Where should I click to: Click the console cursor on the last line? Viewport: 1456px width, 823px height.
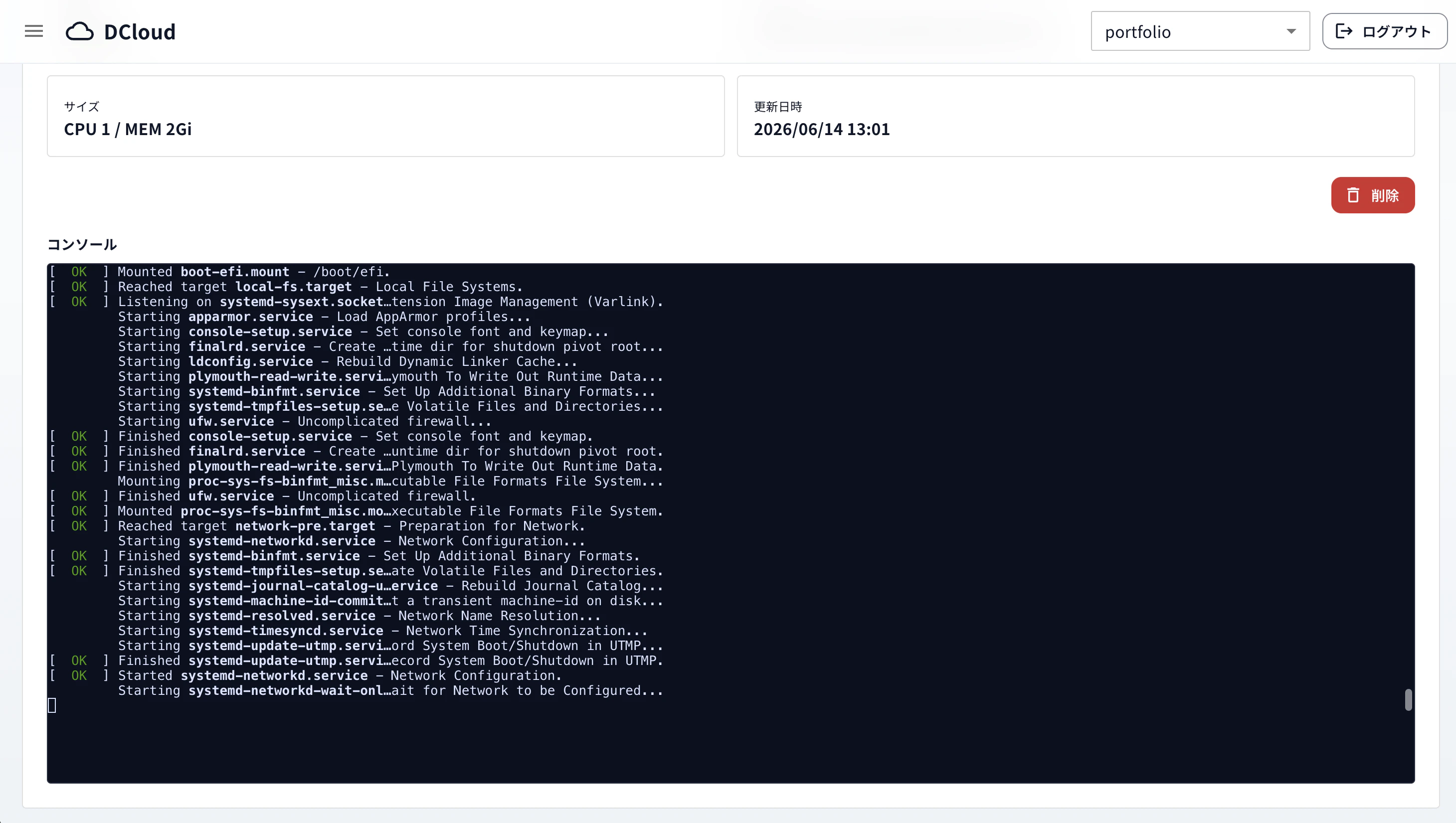pos(52,705)
